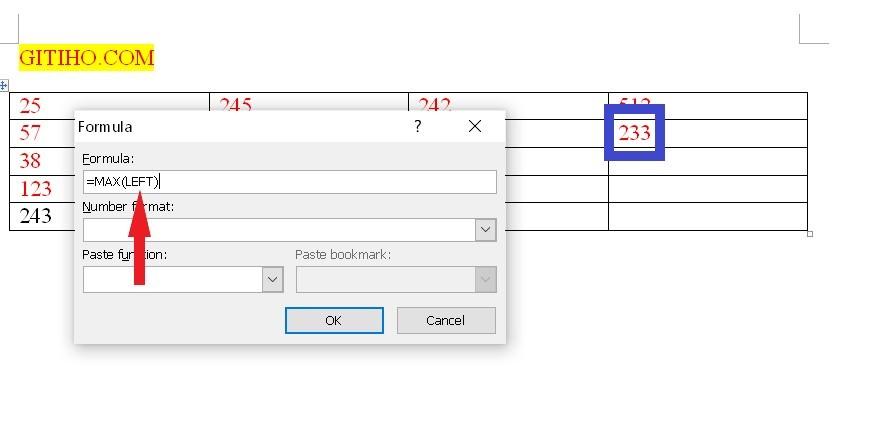Screen dimensions: 876x427
Task: Click the table resize handle at bottom-right
Action: (x=809, y=234)
